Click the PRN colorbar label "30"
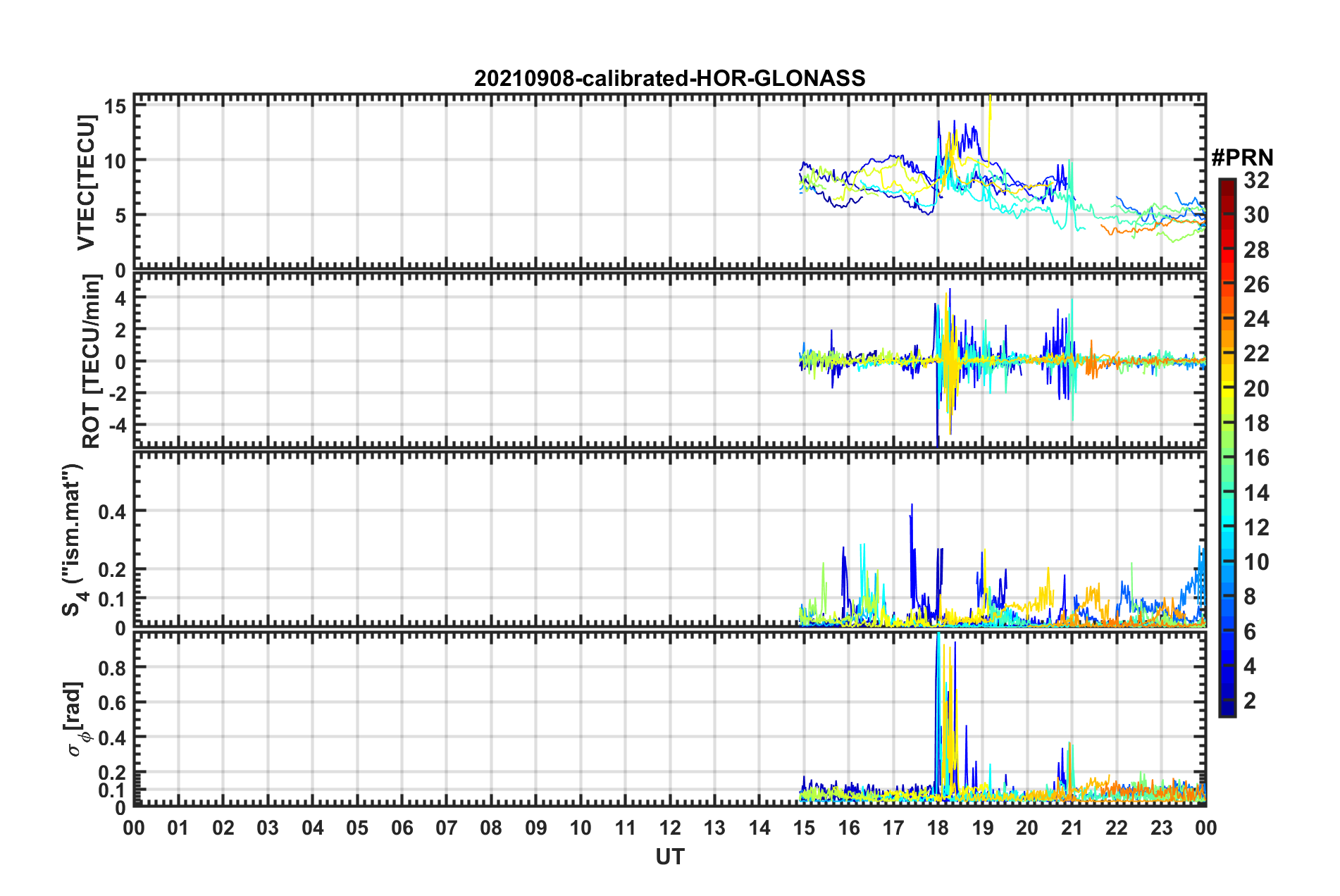This screenshot has height=896, width=1340. pos(1257,215)
